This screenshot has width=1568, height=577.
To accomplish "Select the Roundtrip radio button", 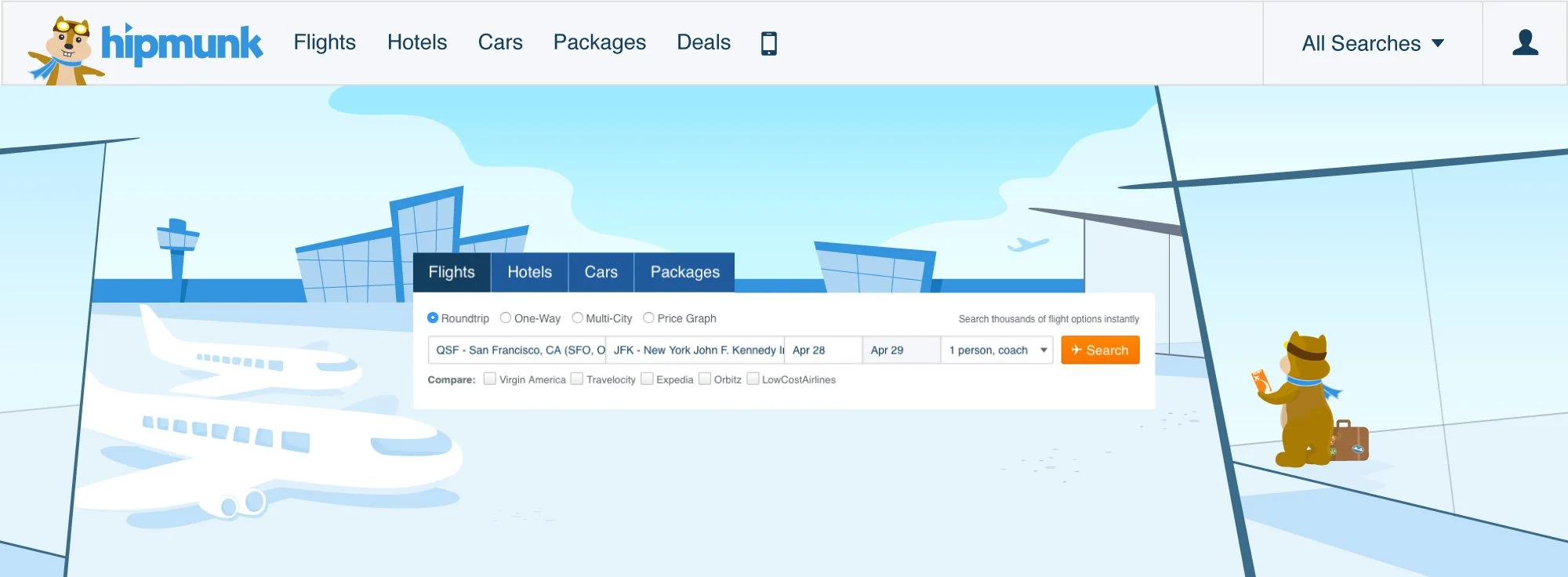I will (433, 318).
